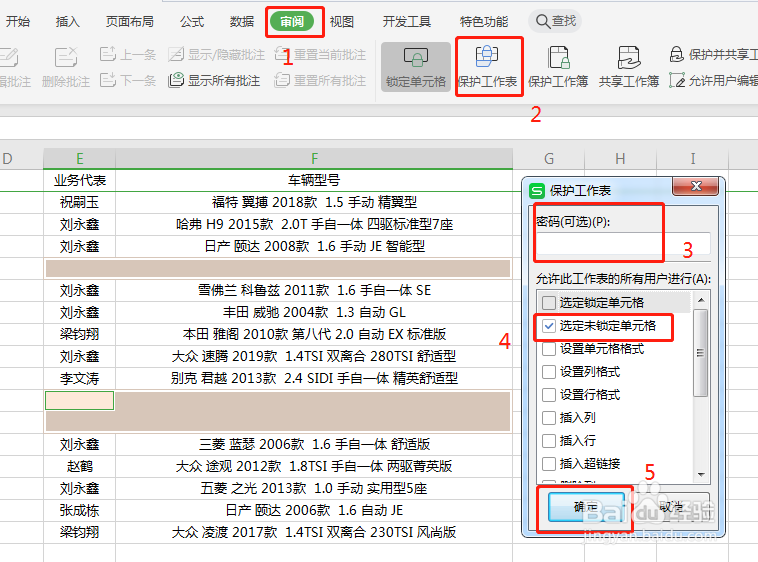Viewport: 758px width, 562px height.
Task: Click cell 丰田 威驰 2004款
Action: [x=314, y=312]
